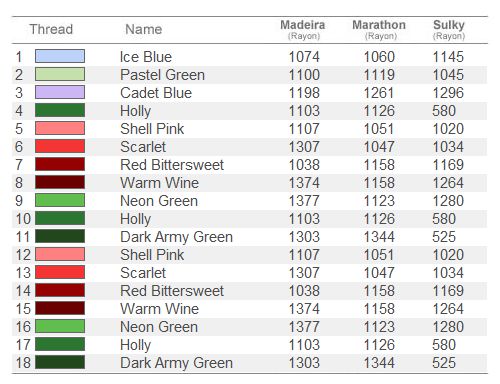
Task: Click thread 11 Dark Army Green swatch
Action: (60, 236)
